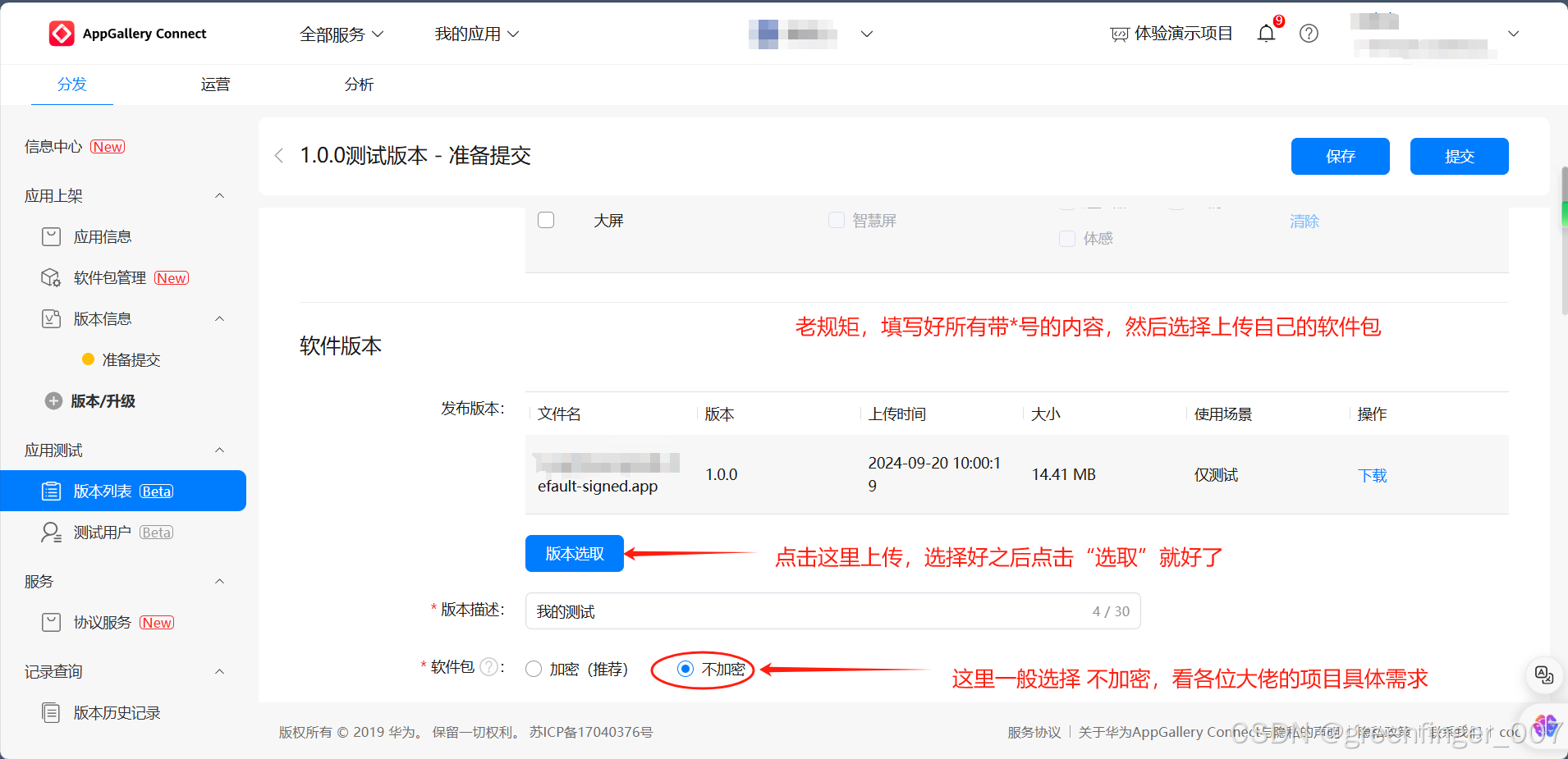The height and width of the screenshot is (759, 1568).
Task: Click the 体验演示项目 presentation icon
Action: pyautogui.click(x=1119, y=34)
